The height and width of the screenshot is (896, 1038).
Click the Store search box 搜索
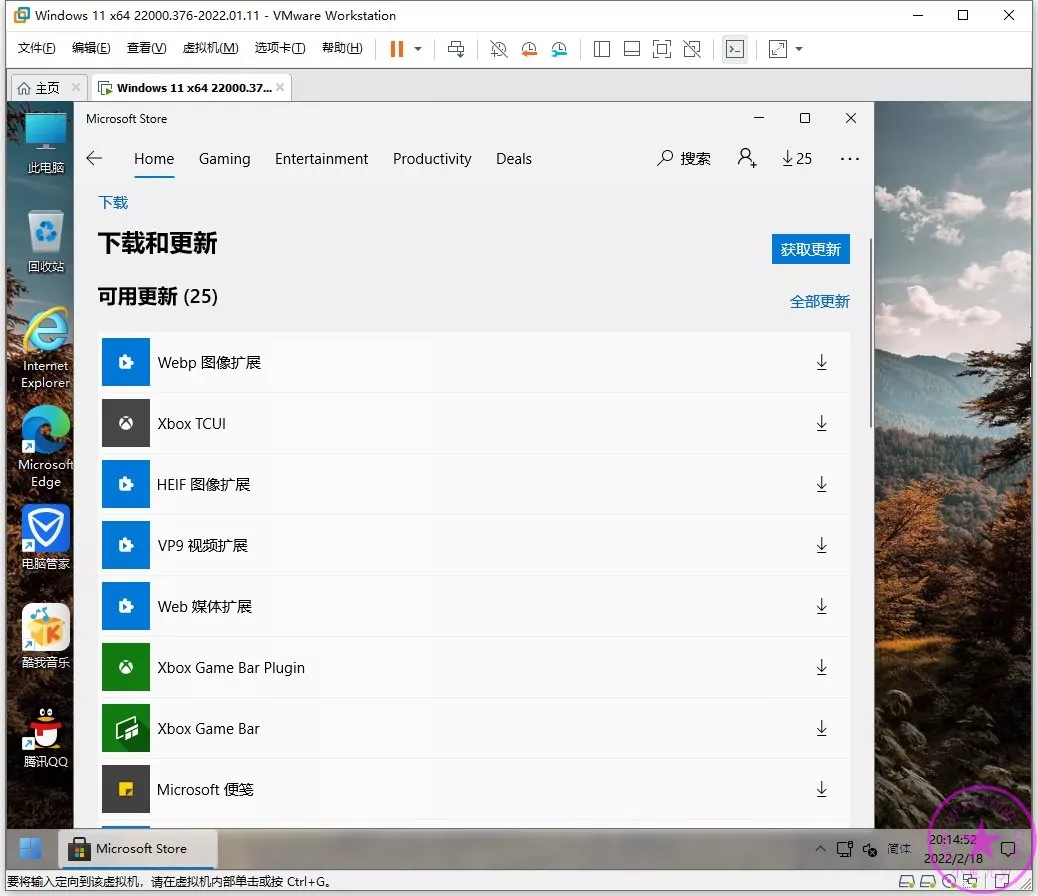click(x=684, y=158)
